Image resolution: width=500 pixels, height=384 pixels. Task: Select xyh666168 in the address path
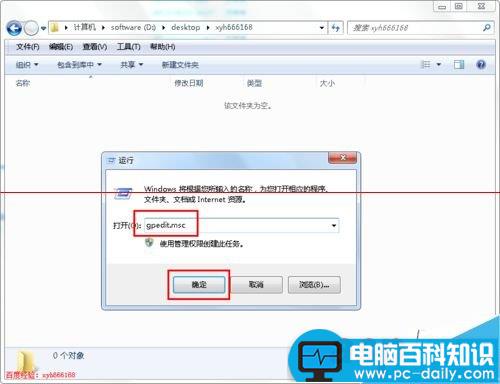point(234,27)
